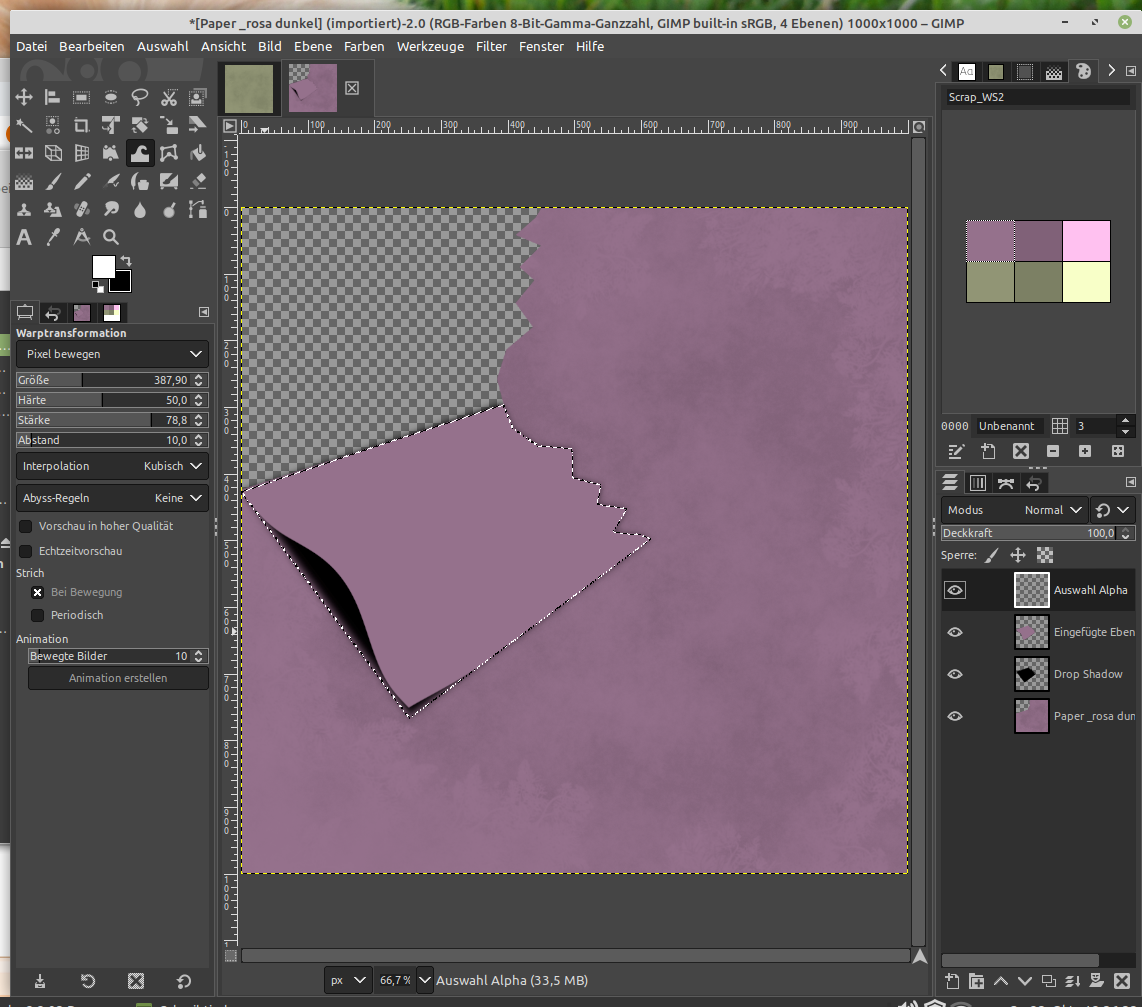Hide the Drop Shadow layer

955,674
